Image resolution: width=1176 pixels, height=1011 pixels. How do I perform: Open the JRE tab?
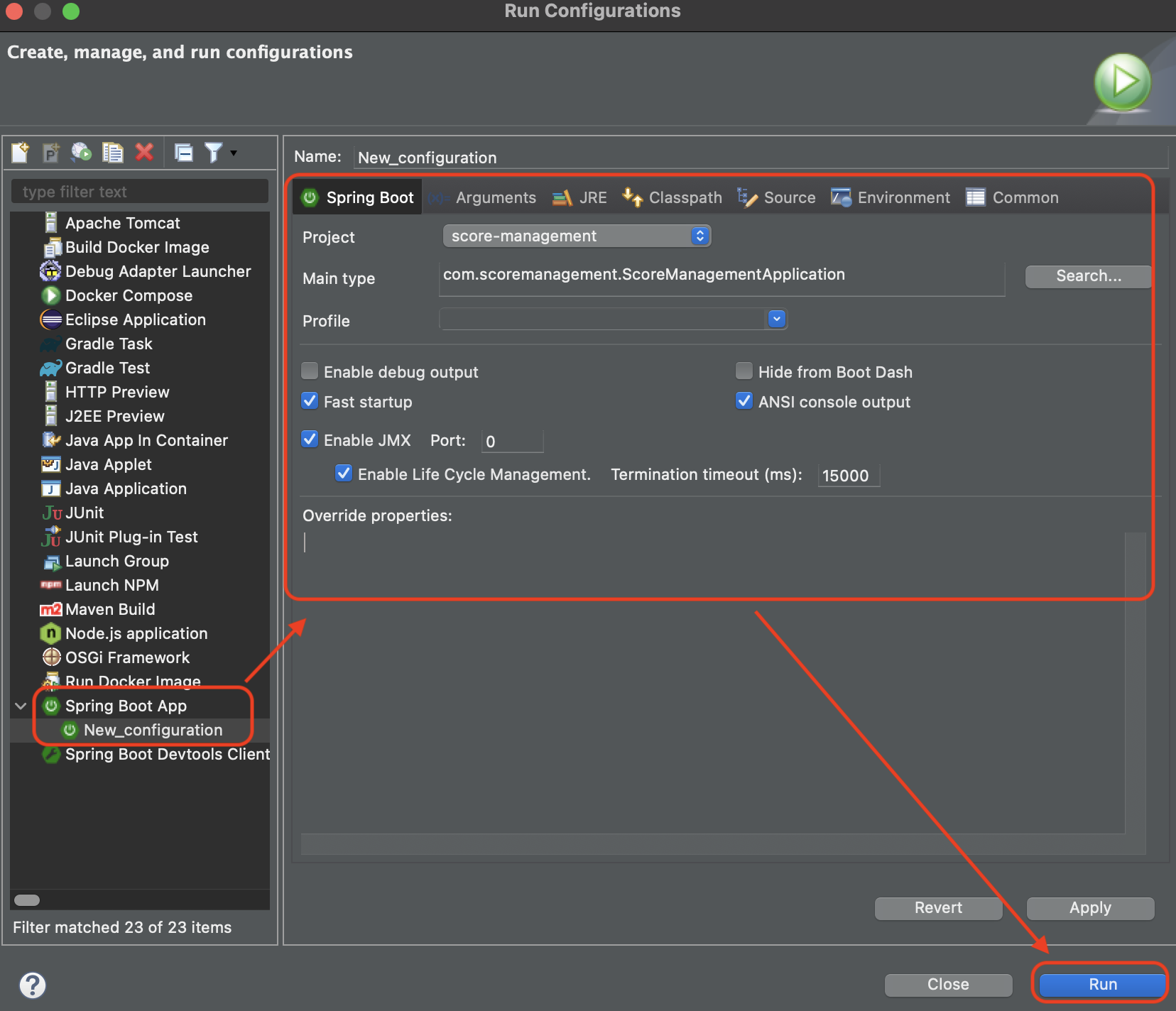tap(580, 197)
